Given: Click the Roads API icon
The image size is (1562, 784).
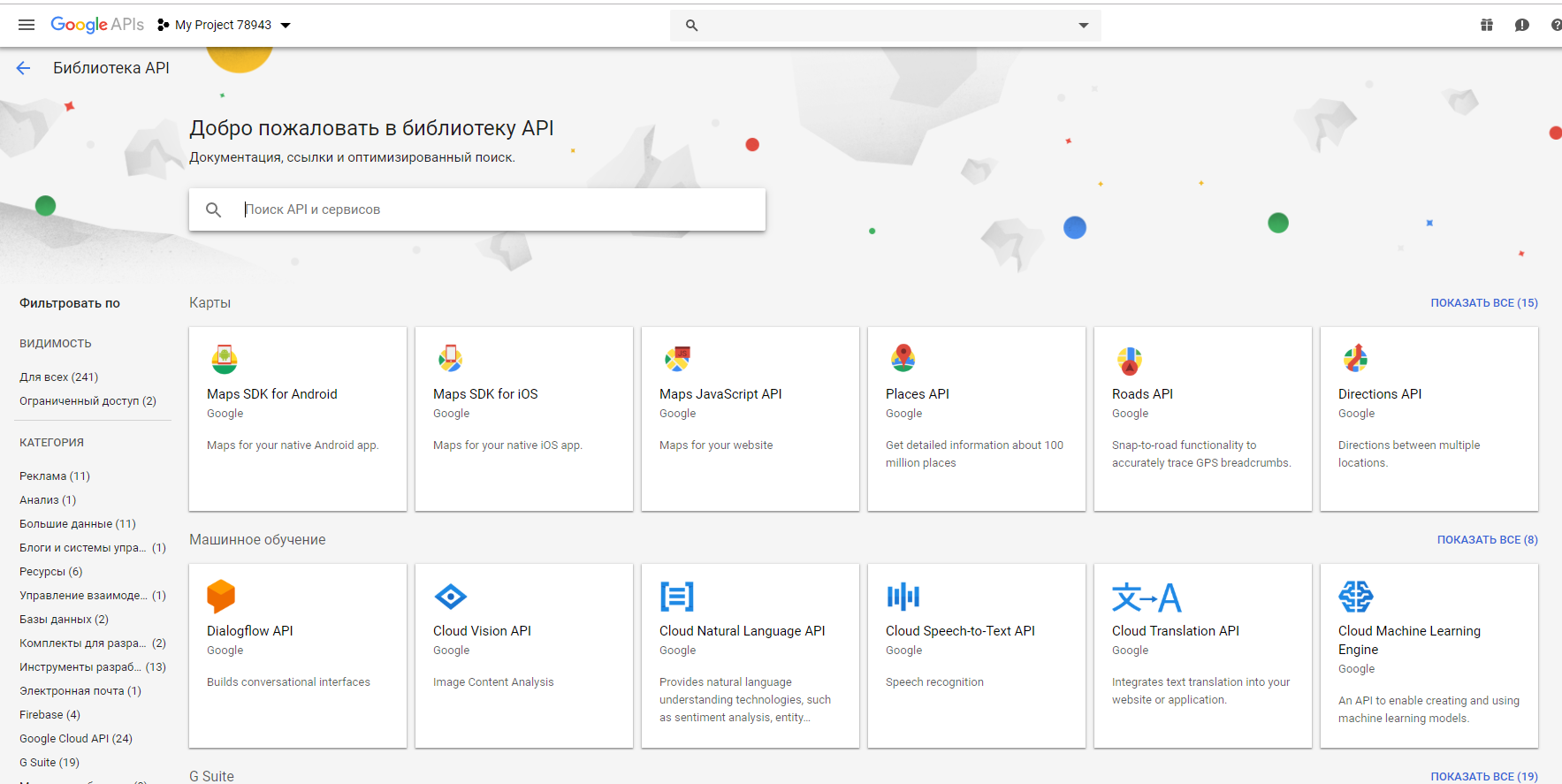Looking at the screenshot, I should click(x=1130, y=360).
